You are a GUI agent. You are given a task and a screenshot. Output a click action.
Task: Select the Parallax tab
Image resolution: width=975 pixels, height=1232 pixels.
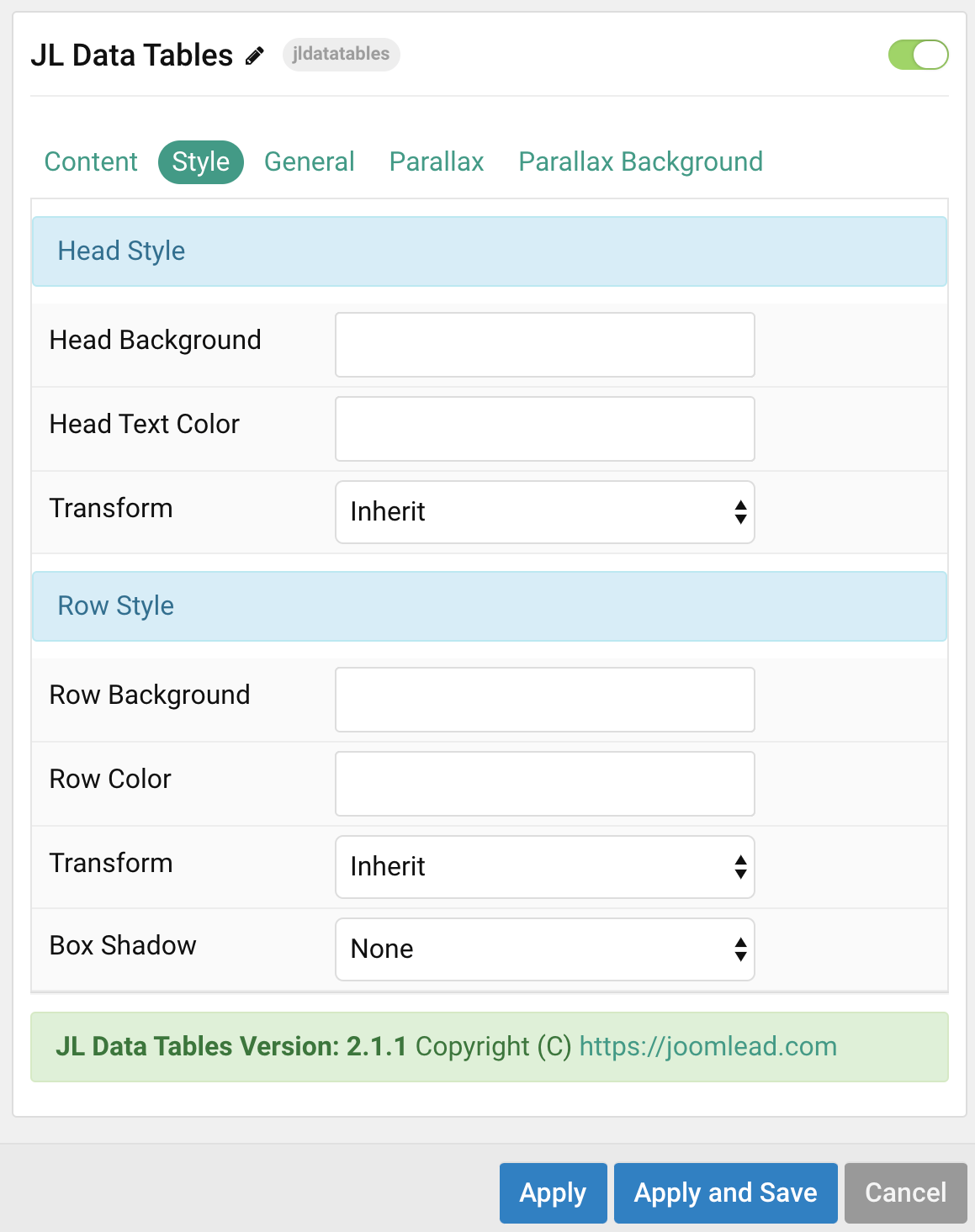[x=436, y=161]
